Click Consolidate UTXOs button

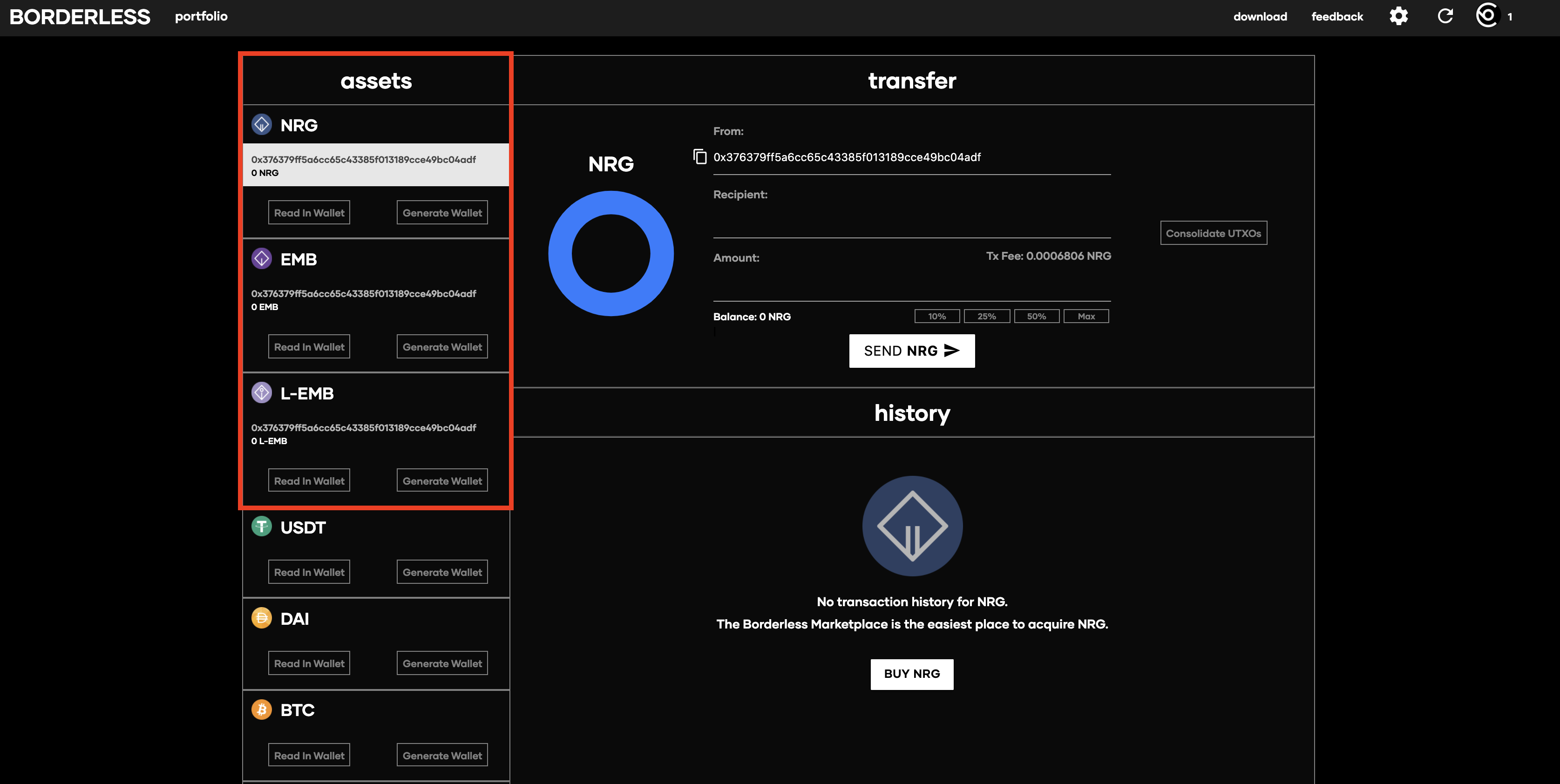tap(1213, 233)
